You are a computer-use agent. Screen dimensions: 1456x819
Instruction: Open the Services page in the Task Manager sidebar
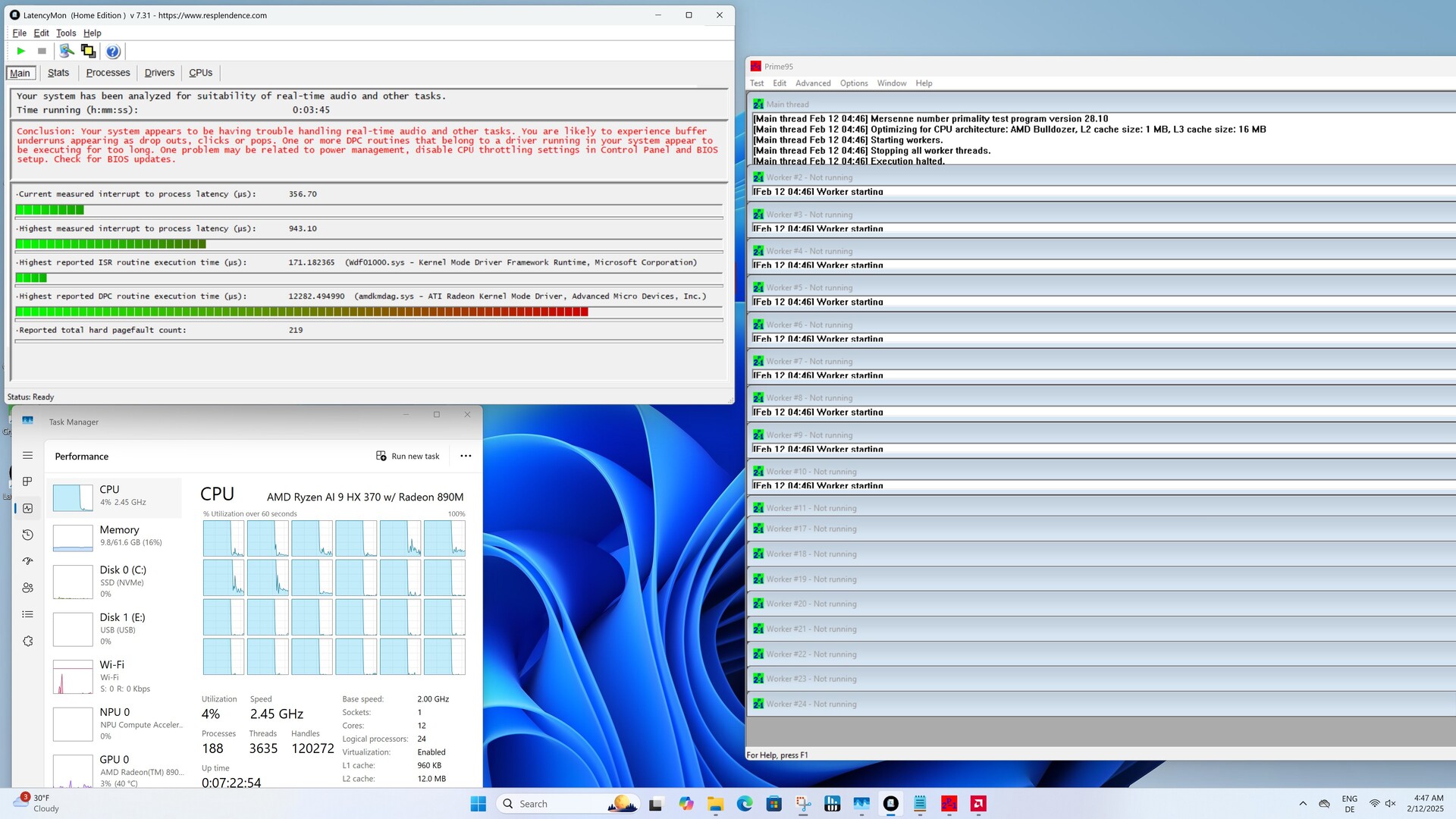pyautogui.click(x=28, y=642)
